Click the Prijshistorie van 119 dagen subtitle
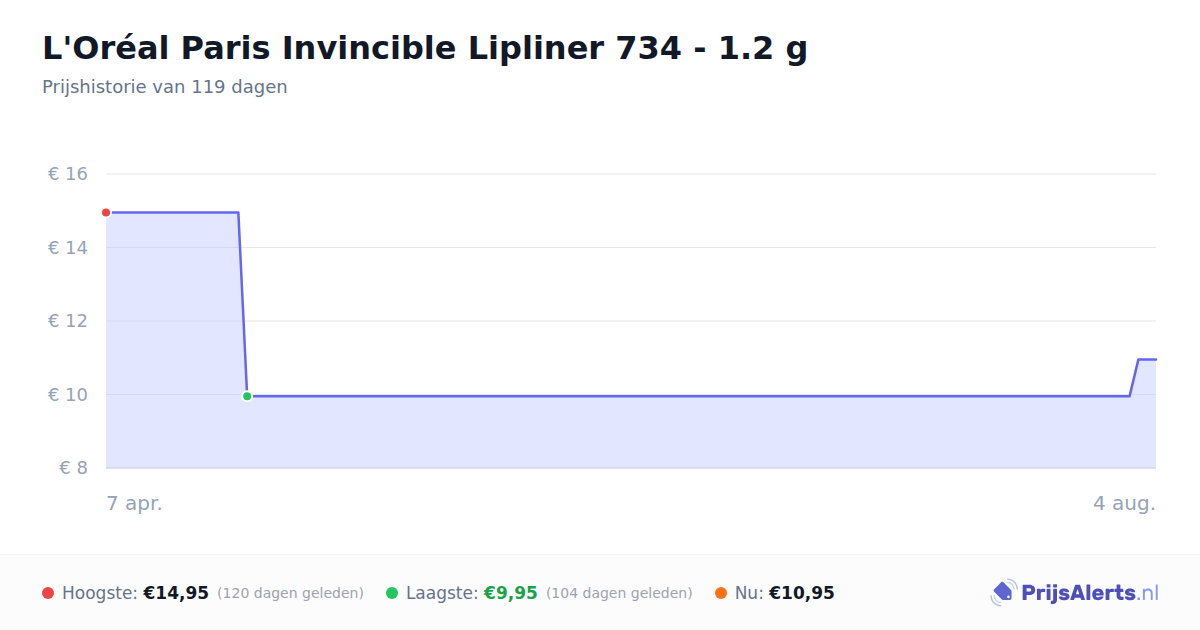Image resolution: width=1200 pixels, height=630 pixels. point(165,87)
